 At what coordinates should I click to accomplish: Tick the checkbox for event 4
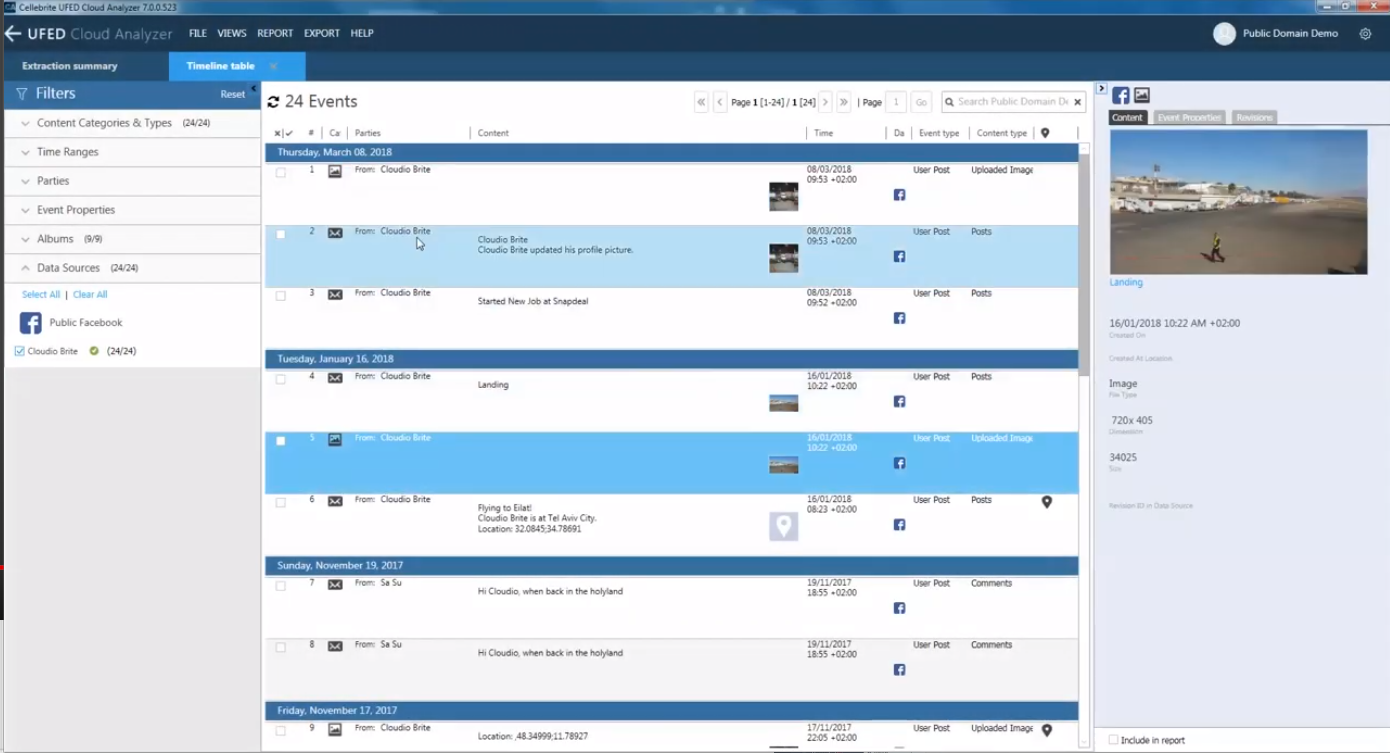281,380
